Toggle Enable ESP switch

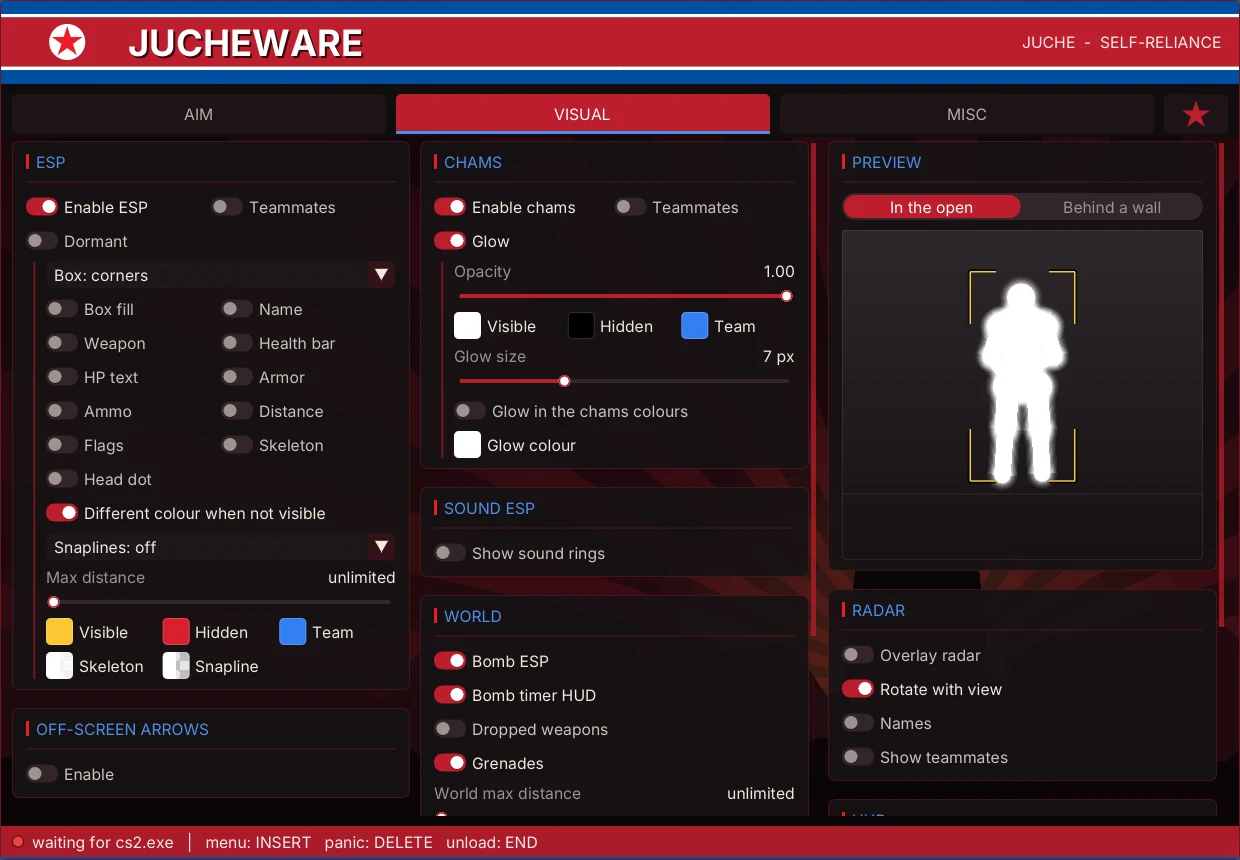tap(42, 207)
